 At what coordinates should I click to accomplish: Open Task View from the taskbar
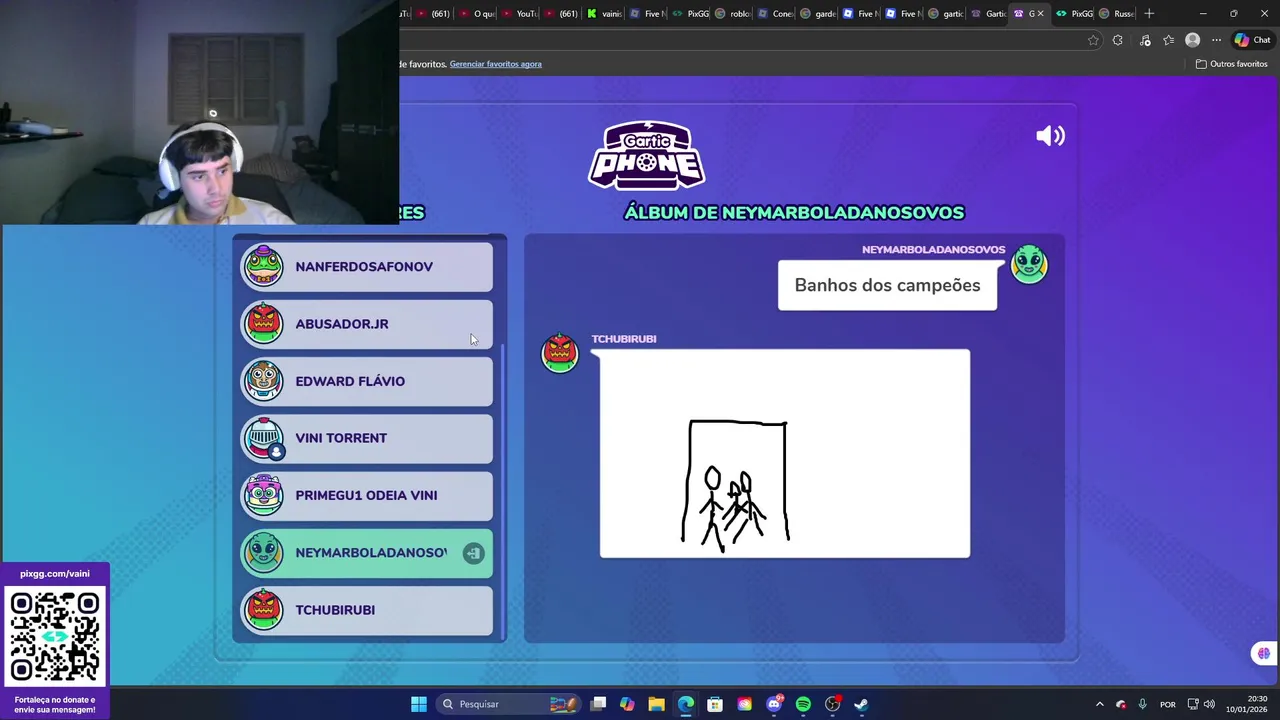click(598, 704)
